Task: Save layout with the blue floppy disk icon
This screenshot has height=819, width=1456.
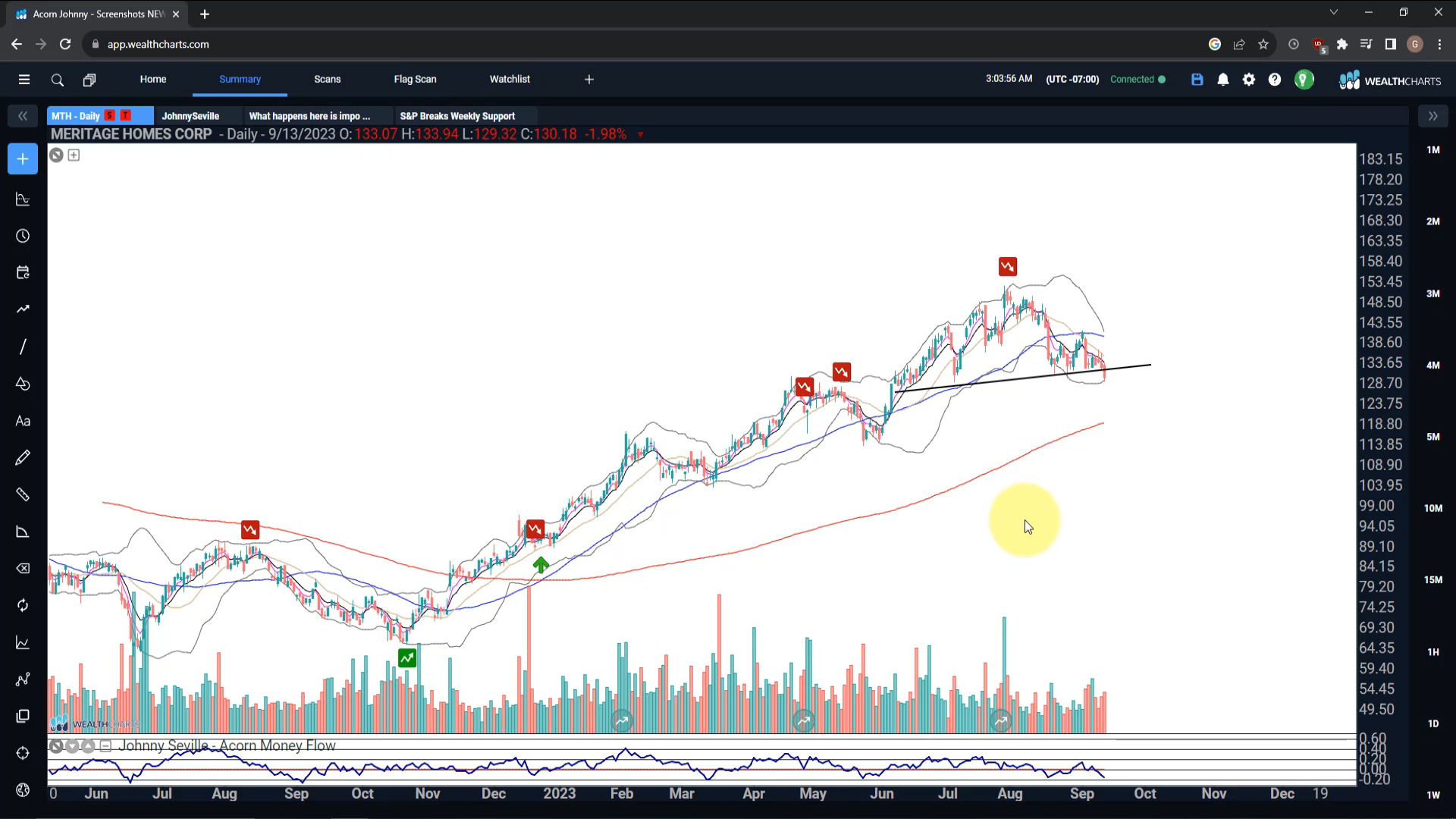Action: pos(1197,80)
